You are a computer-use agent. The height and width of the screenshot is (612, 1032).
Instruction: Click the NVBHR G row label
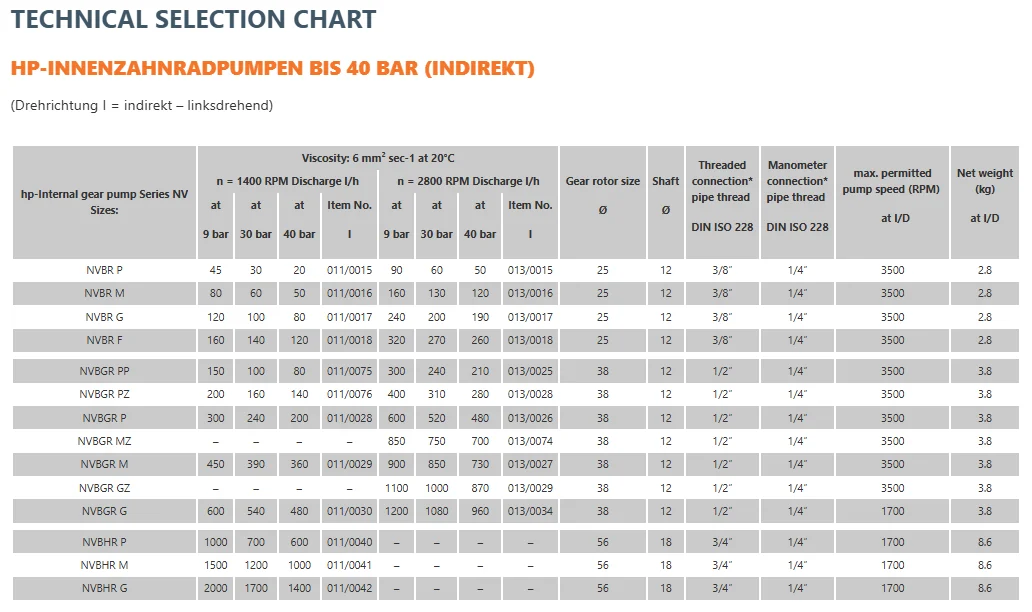[x=104, y=588]
